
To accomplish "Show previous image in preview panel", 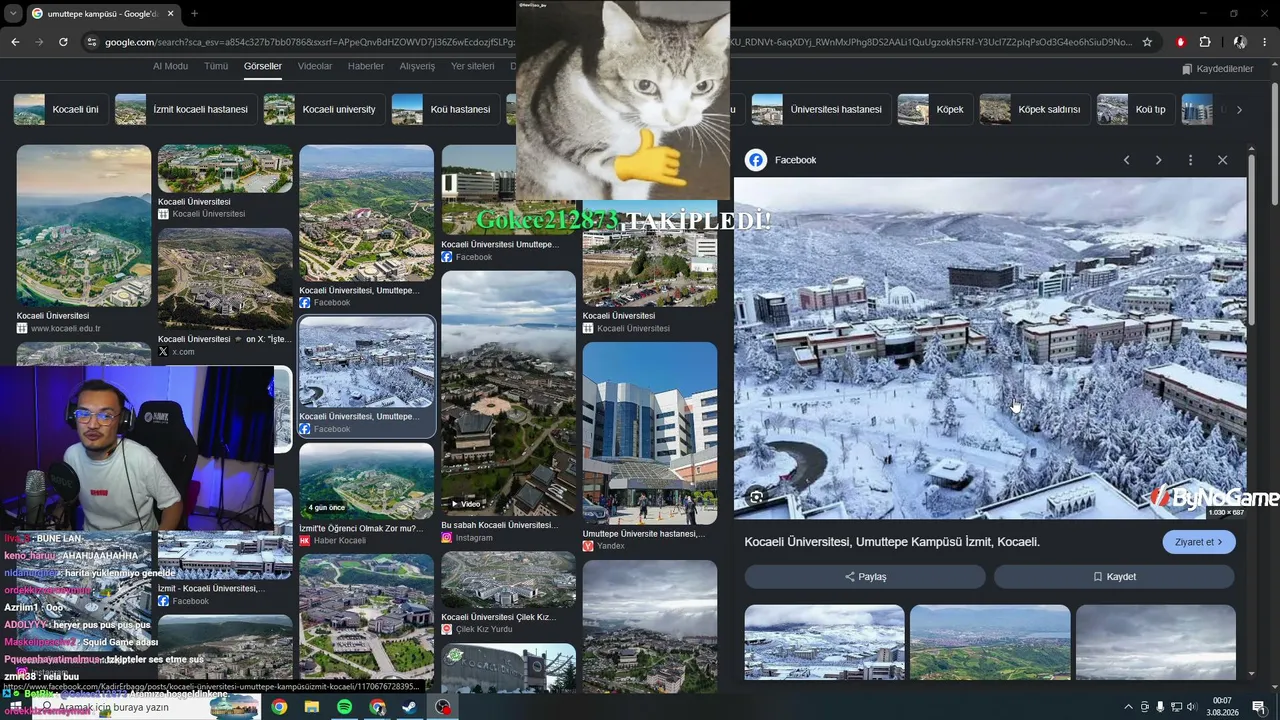I will (x=1126, y=160).
